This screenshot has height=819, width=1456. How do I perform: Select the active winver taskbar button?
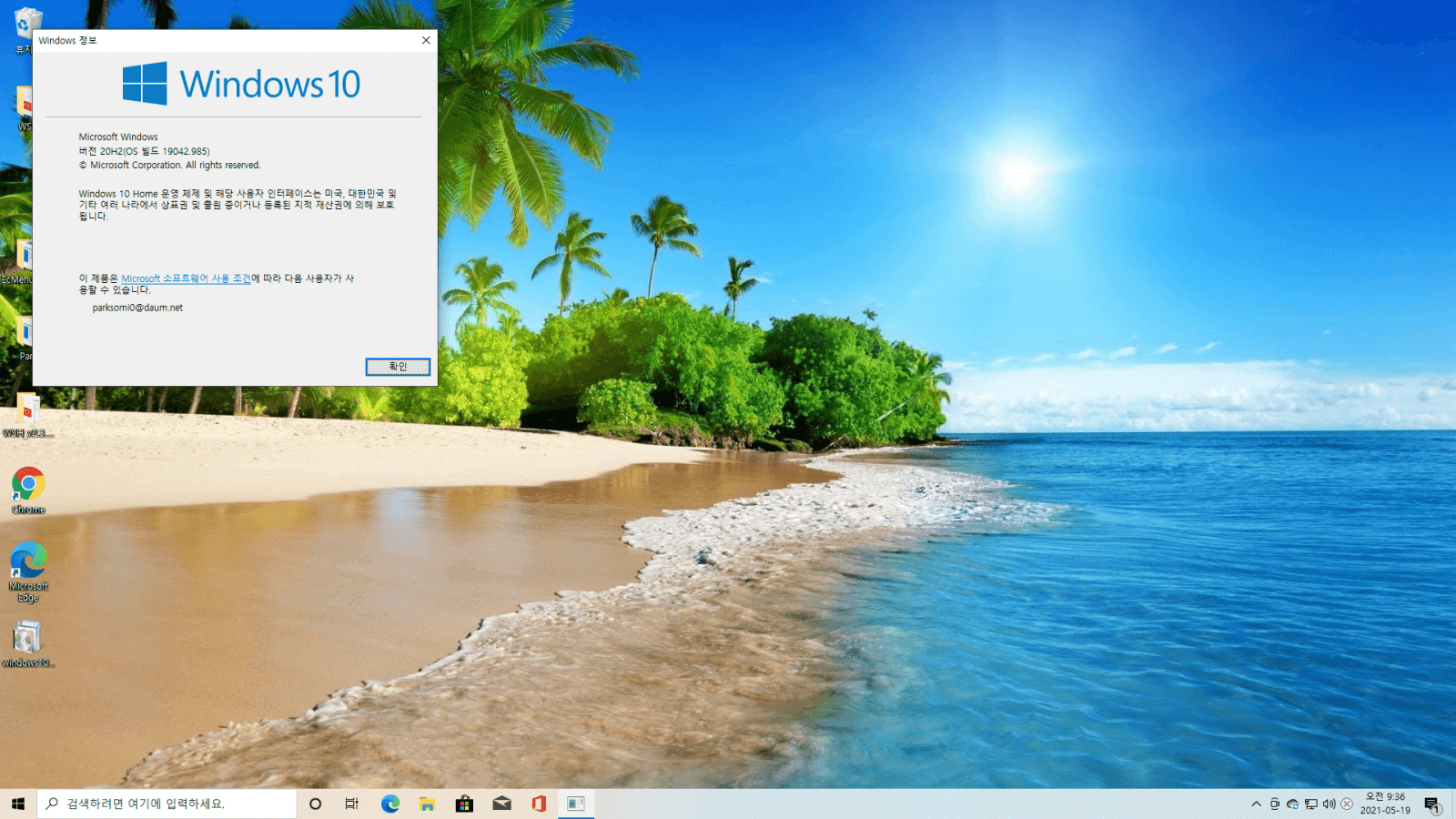coord(576,804)
